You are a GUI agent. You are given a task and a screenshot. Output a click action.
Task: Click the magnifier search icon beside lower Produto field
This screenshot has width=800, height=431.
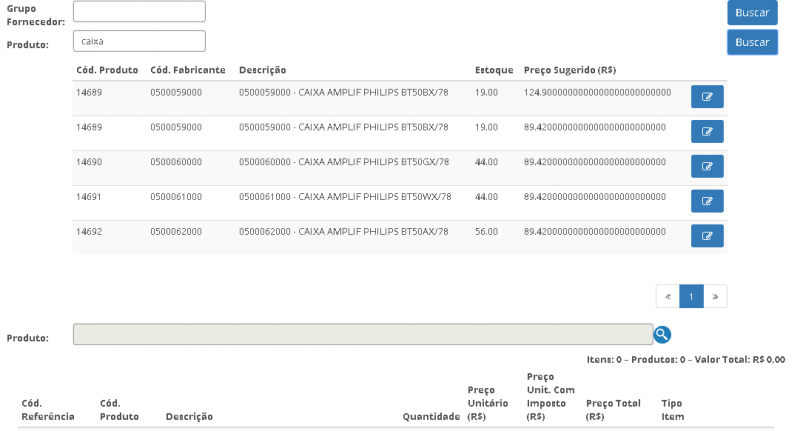[x=662, y=335]
